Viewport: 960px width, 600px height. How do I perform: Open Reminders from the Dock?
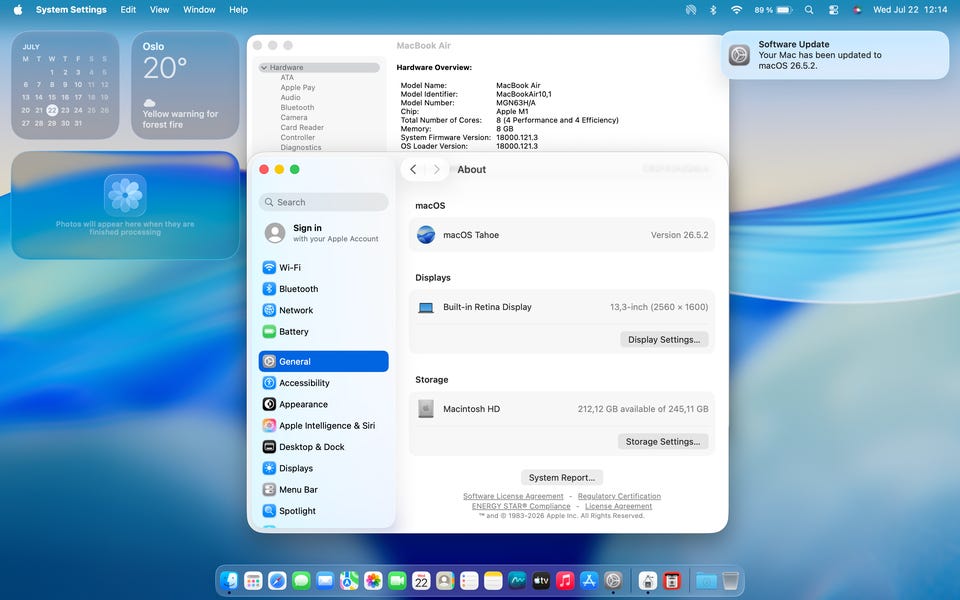(x=469, y=580)
